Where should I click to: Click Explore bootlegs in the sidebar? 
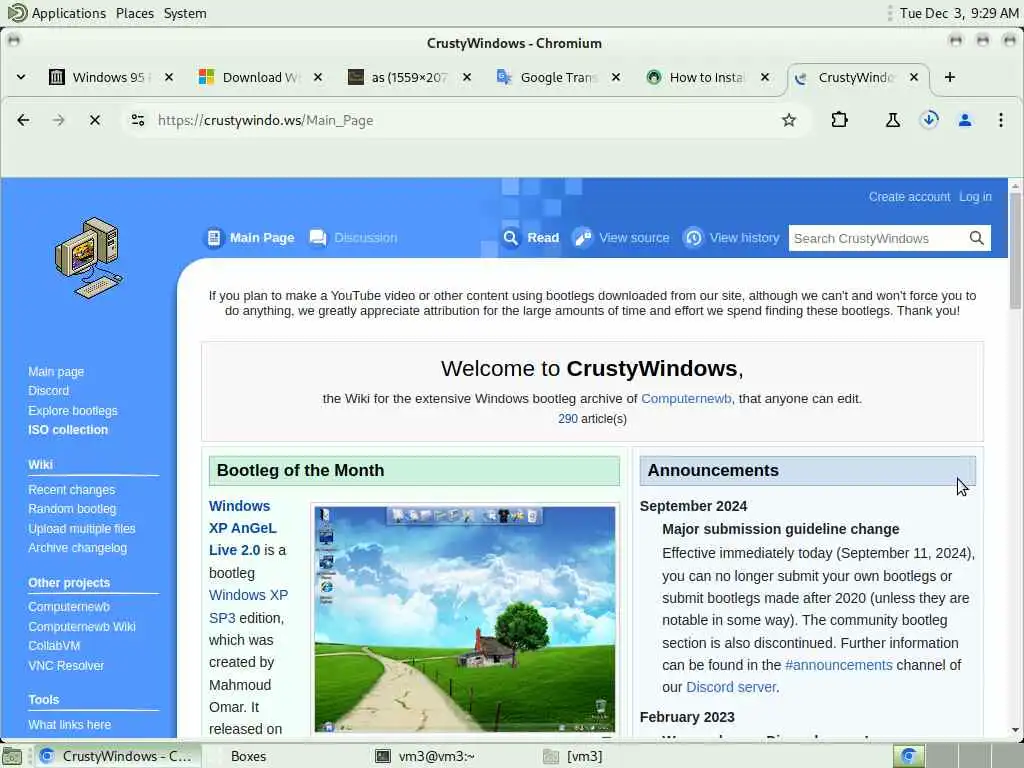click(72, 410)
